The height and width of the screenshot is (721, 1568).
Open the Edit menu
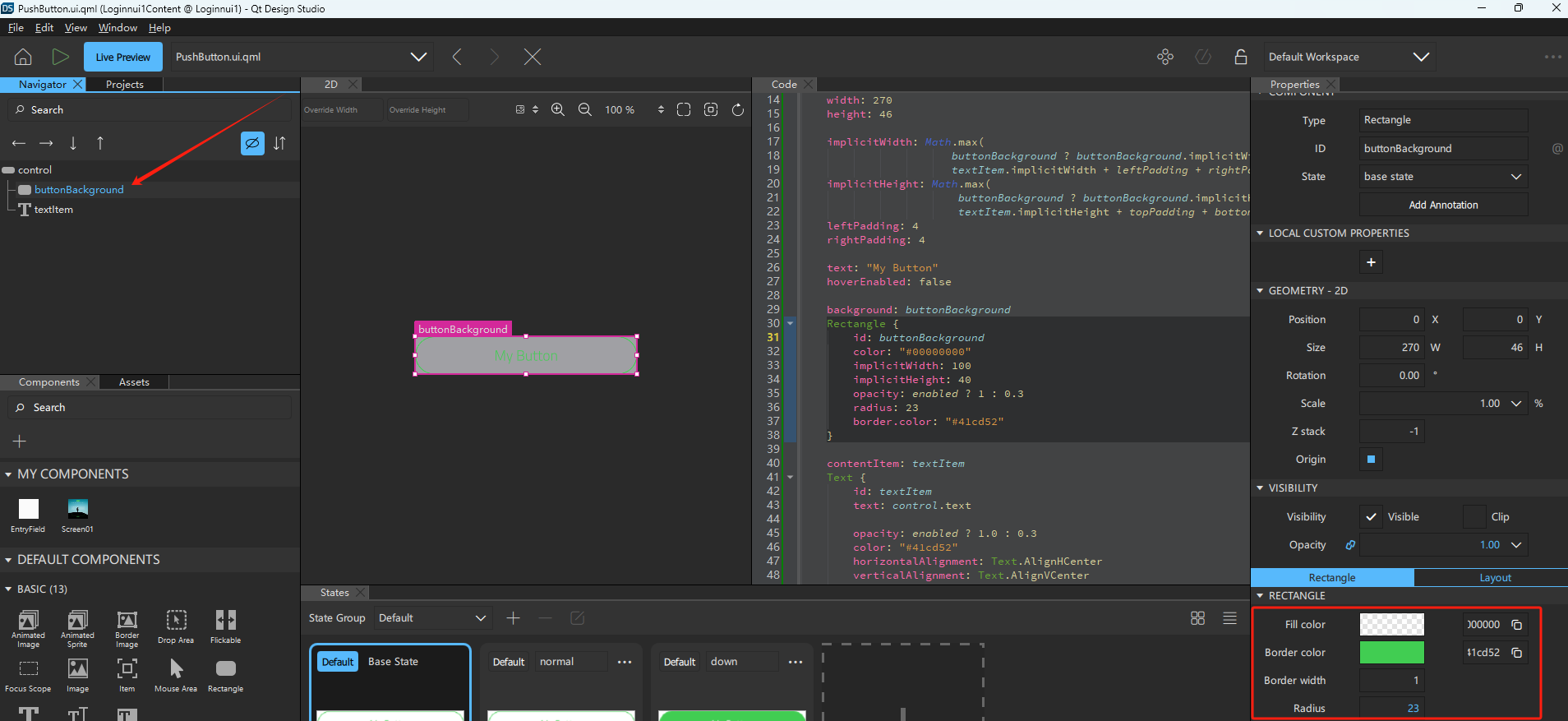pos(44,28)
